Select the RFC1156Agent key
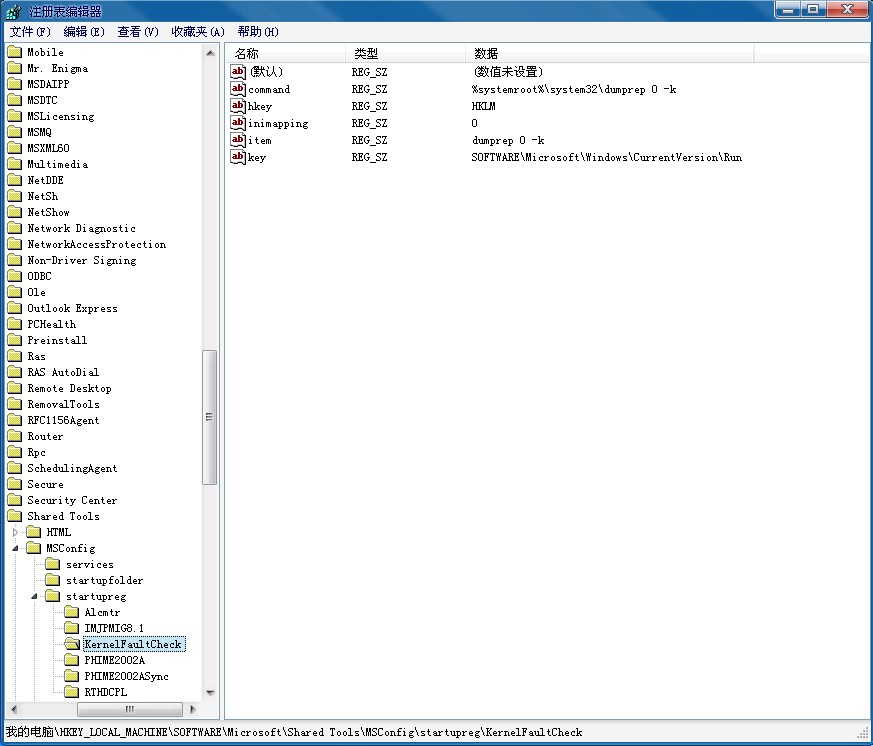The image size is (873, 746). [x=63, y=421]
